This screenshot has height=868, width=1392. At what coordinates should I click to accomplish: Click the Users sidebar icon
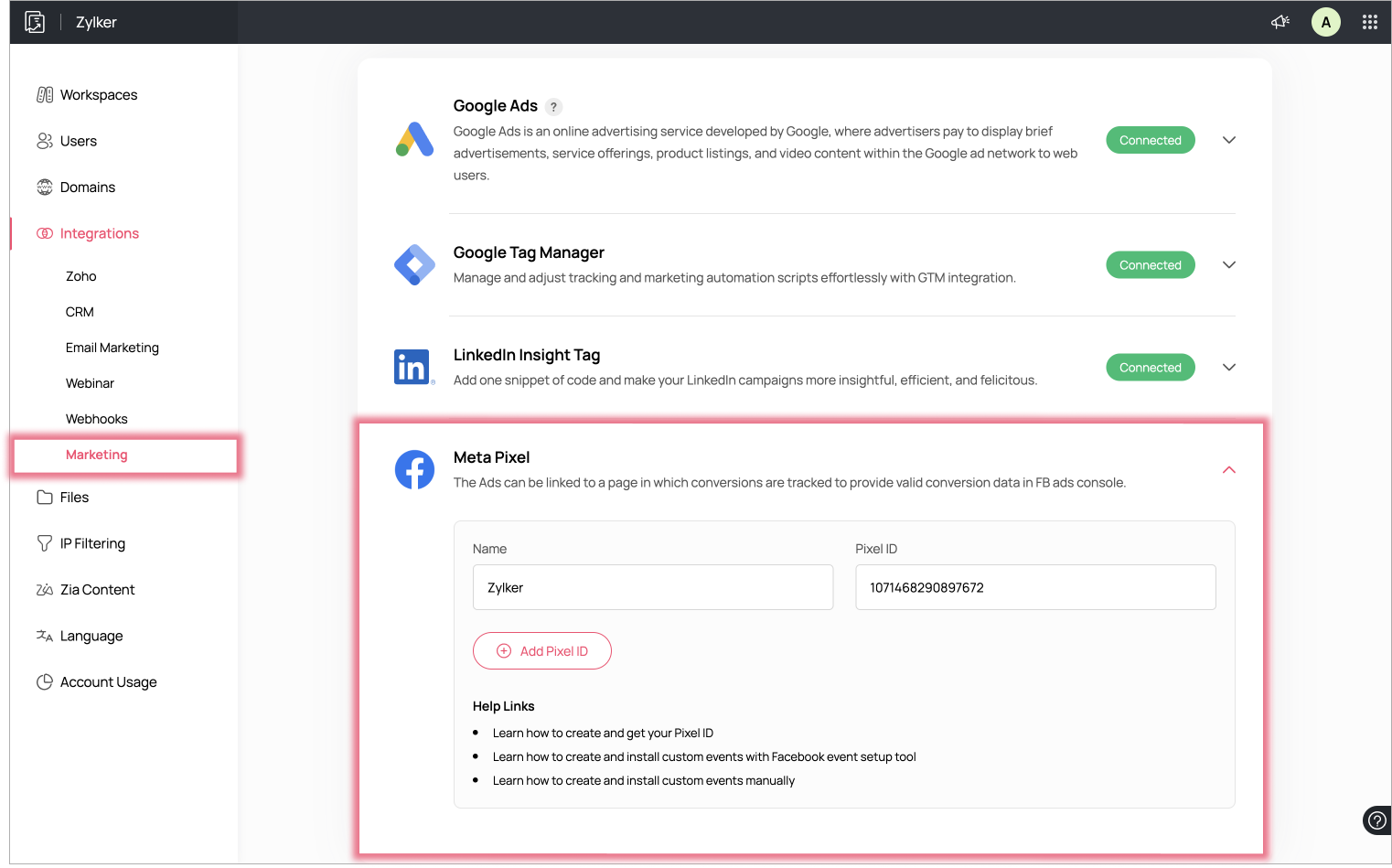[45, 141]
